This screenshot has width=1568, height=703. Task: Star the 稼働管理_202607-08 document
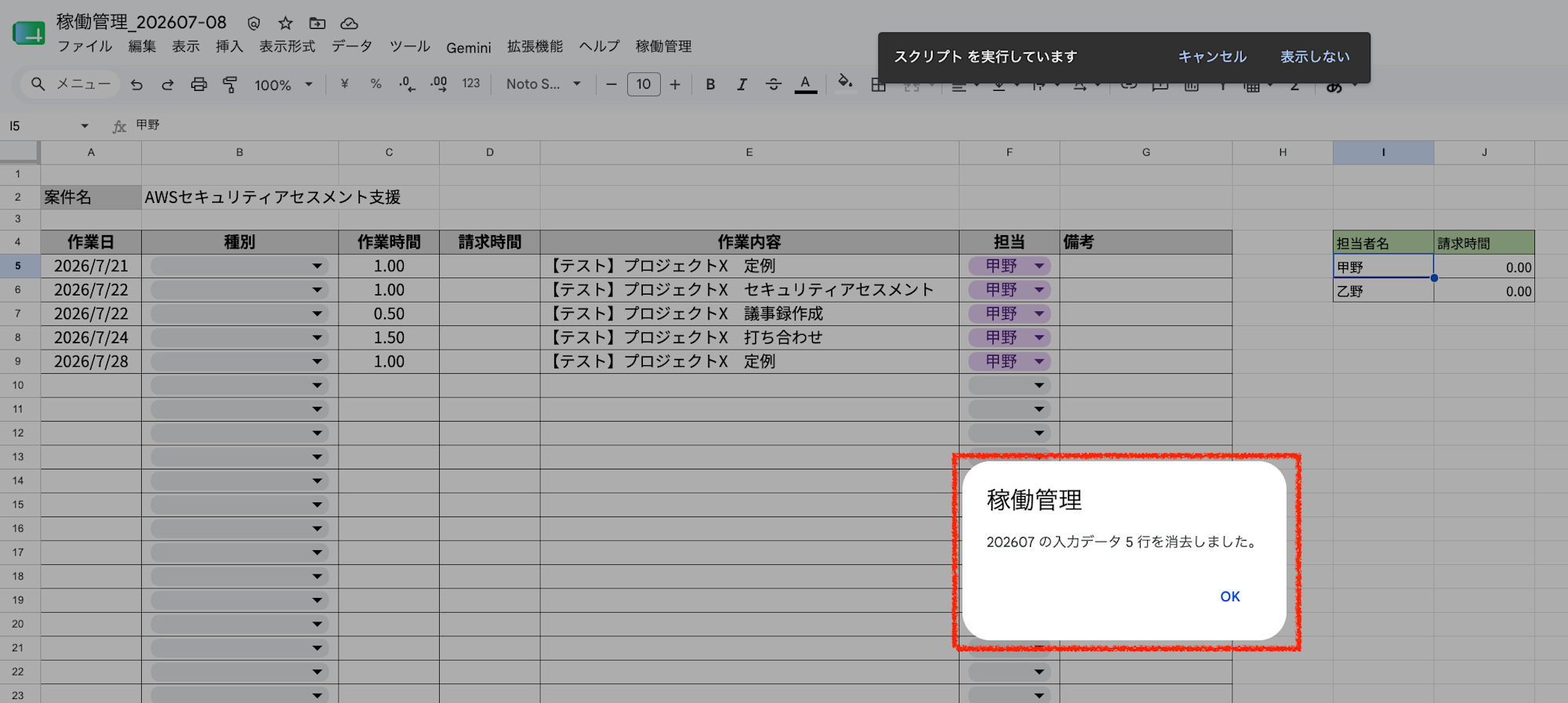click(x=285, y=23)
